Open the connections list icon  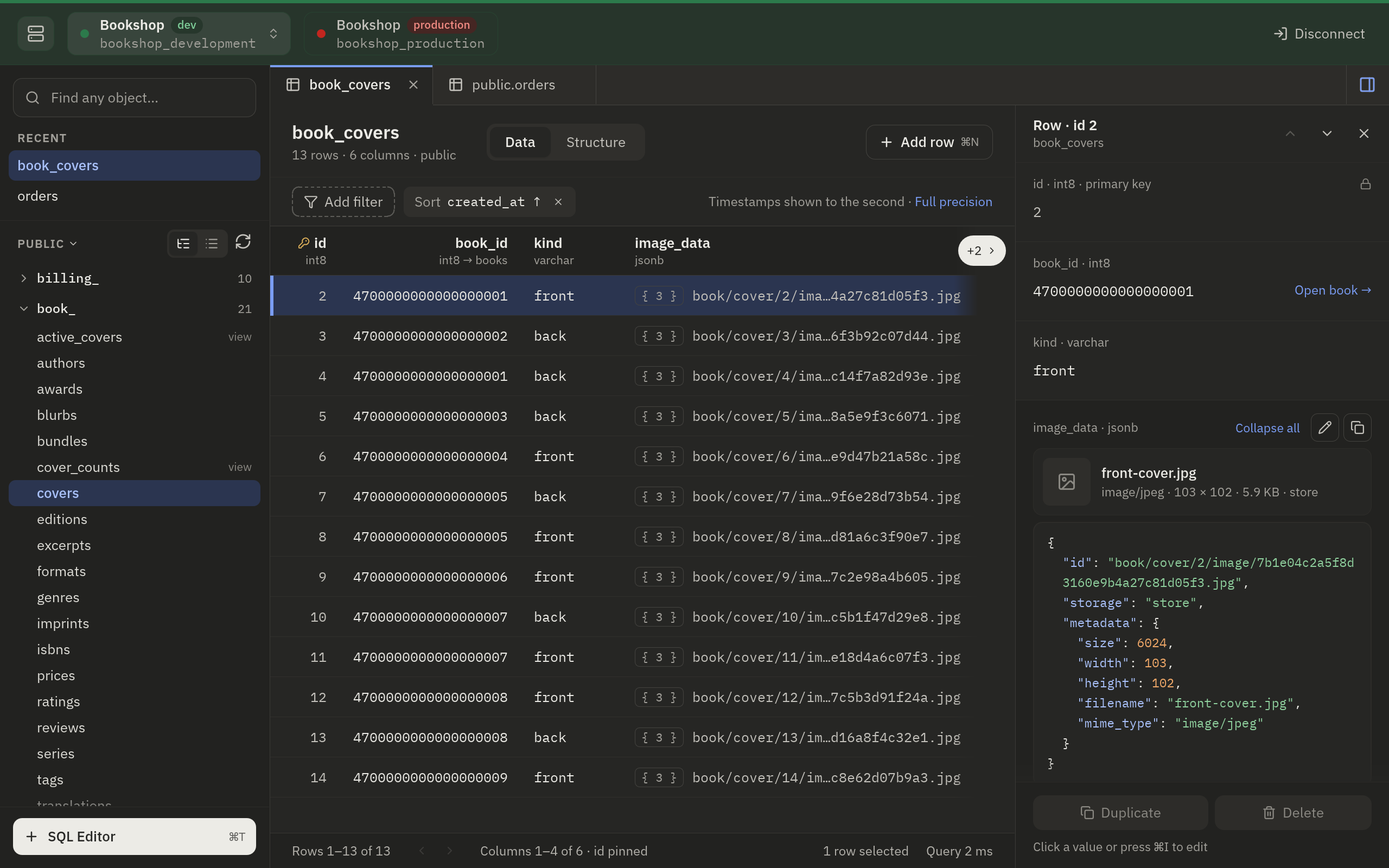(x=36, y=33)
